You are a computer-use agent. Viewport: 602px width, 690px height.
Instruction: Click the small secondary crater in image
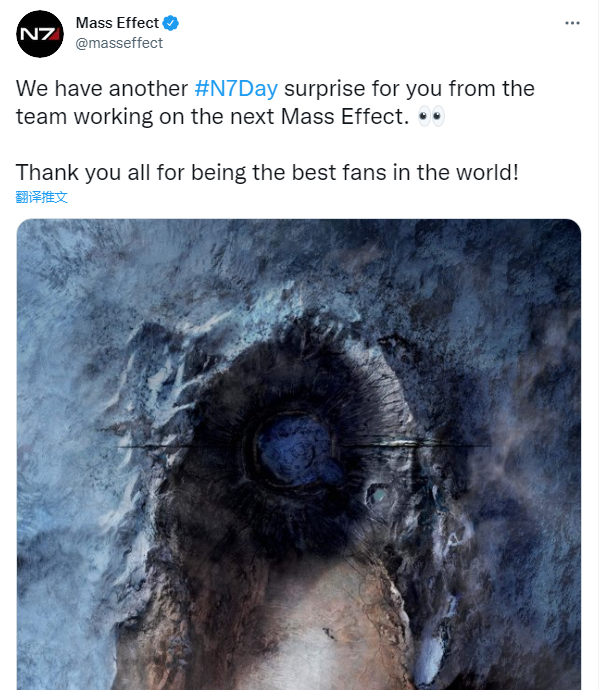379,496
